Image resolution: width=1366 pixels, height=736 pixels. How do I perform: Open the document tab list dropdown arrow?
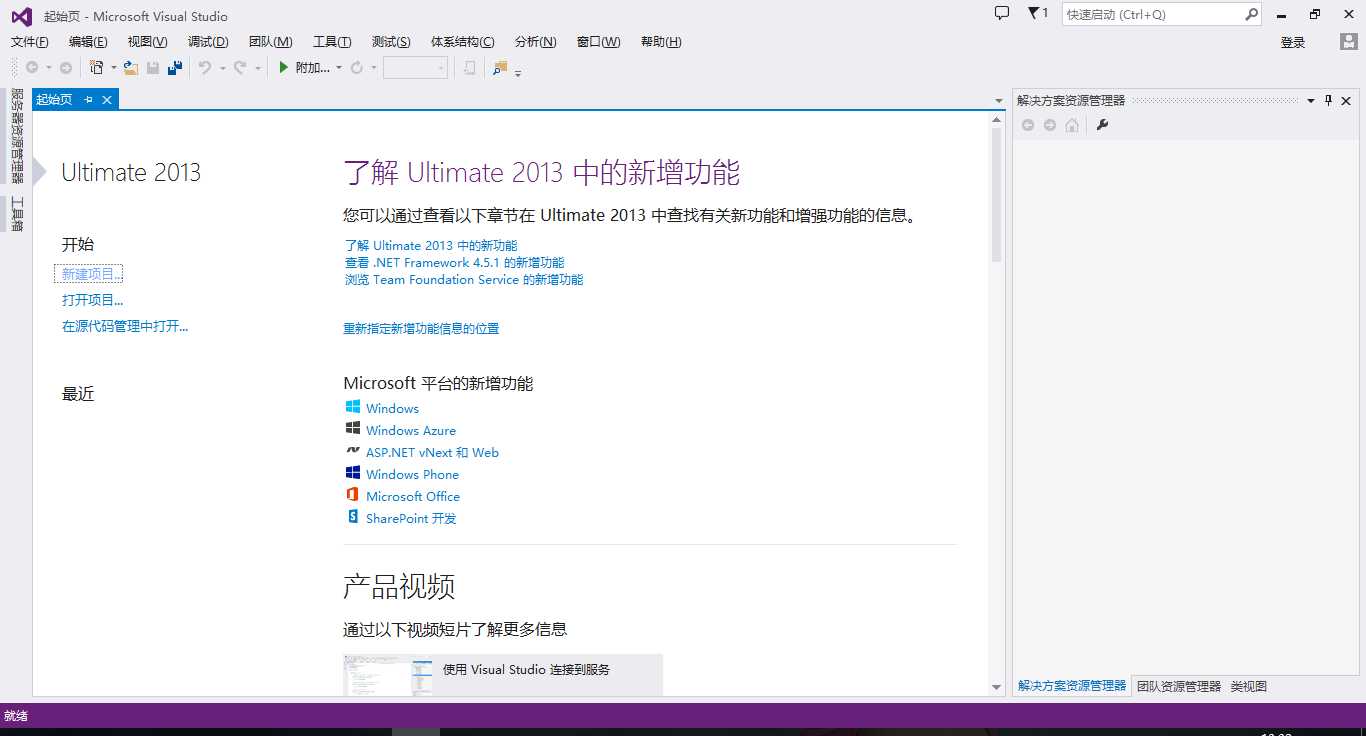click(x=999, y=100)
